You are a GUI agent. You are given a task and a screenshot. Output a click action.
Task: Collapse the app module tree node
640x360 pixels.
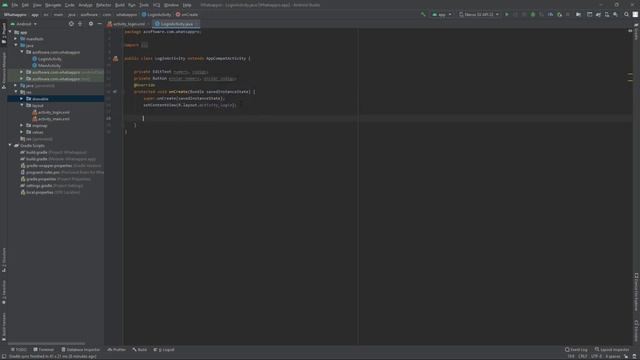tap(10, 32)
